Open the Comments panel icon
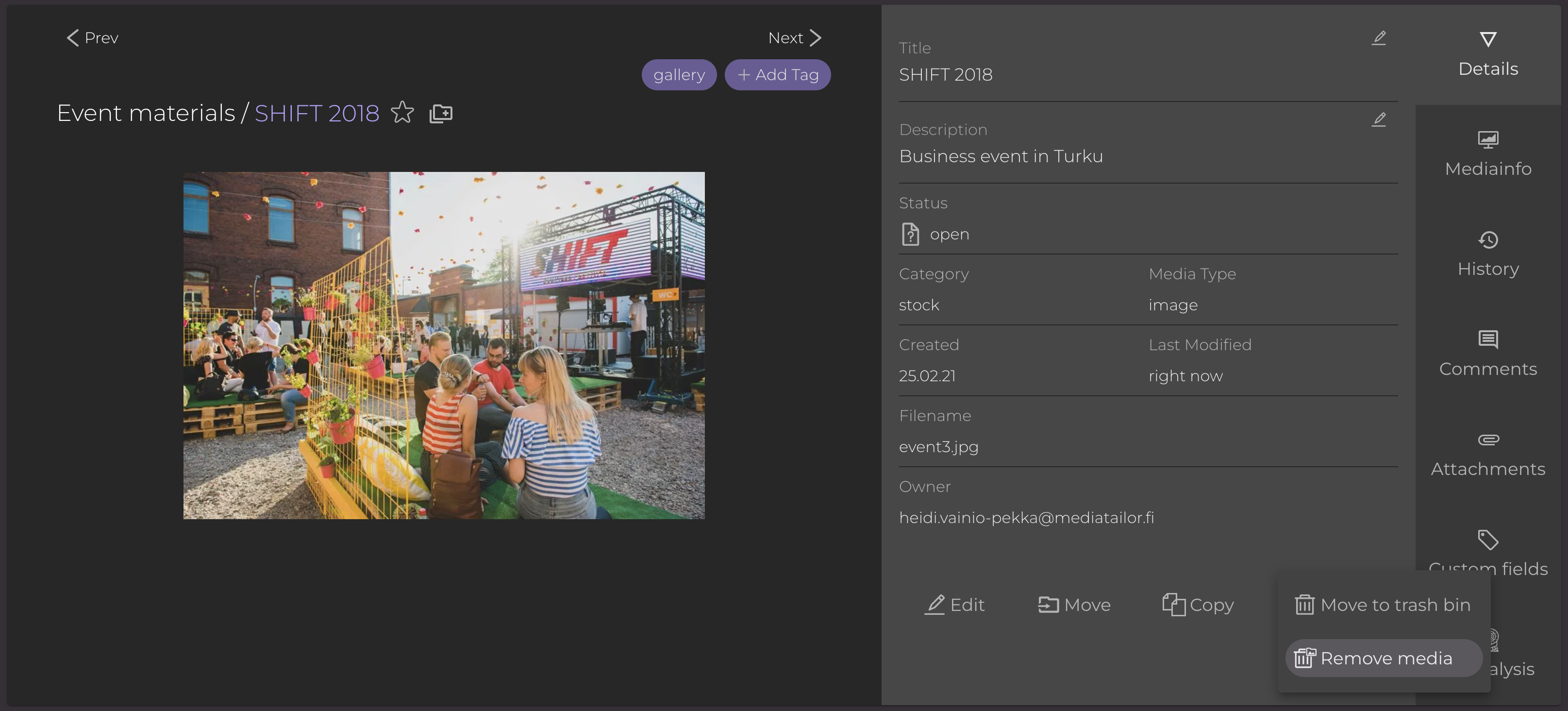 coord(1487,339)
